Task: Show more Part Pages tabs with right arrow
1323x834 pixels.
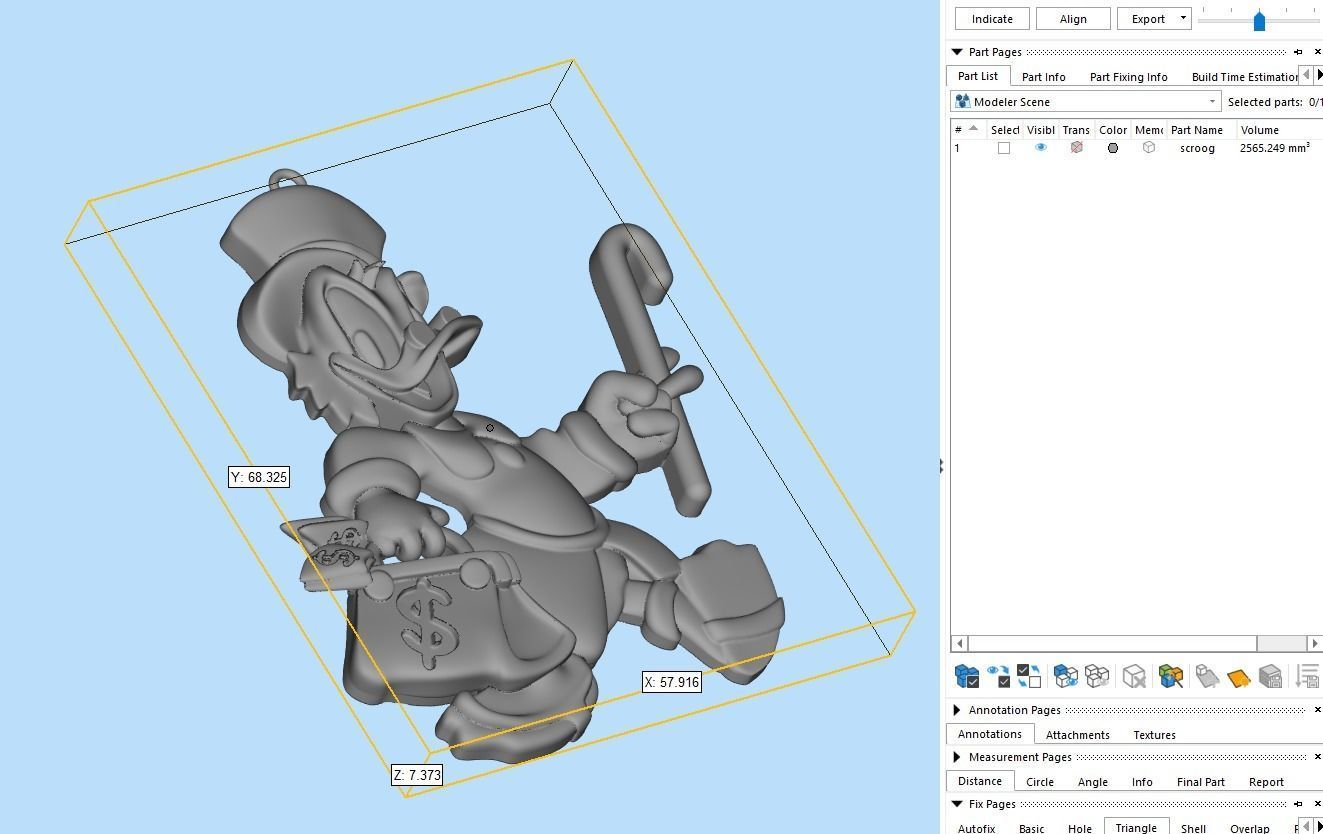Action: [1318, 75]
